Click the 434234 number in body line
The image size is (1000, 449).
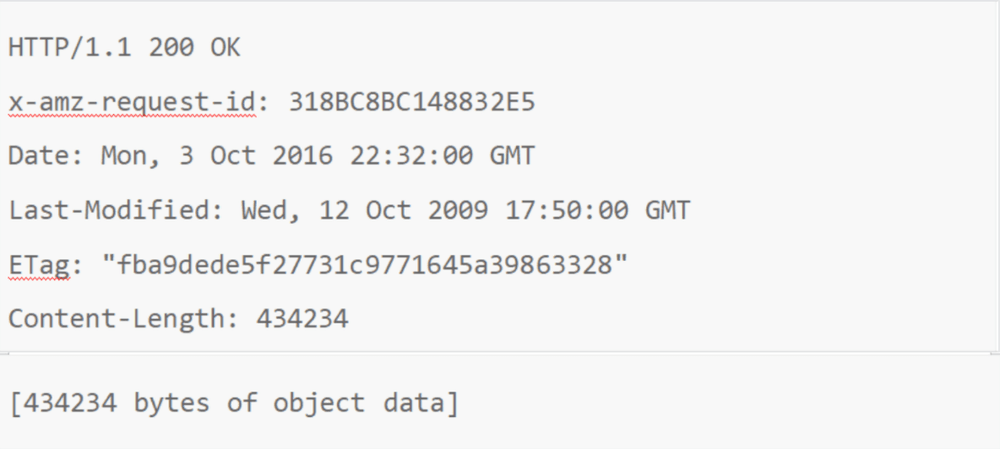[x=70, y=403]
